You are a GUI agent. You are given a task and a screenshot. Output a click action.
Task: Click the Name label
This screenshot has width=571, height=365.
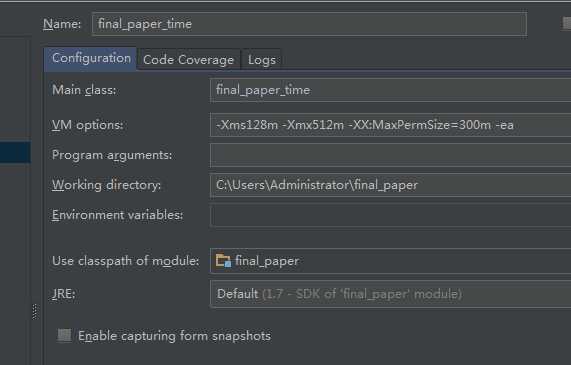click(62, 24)
